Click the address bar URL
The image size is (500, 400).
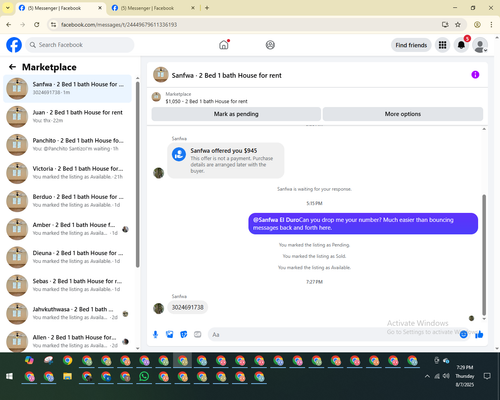pos(119,25)
